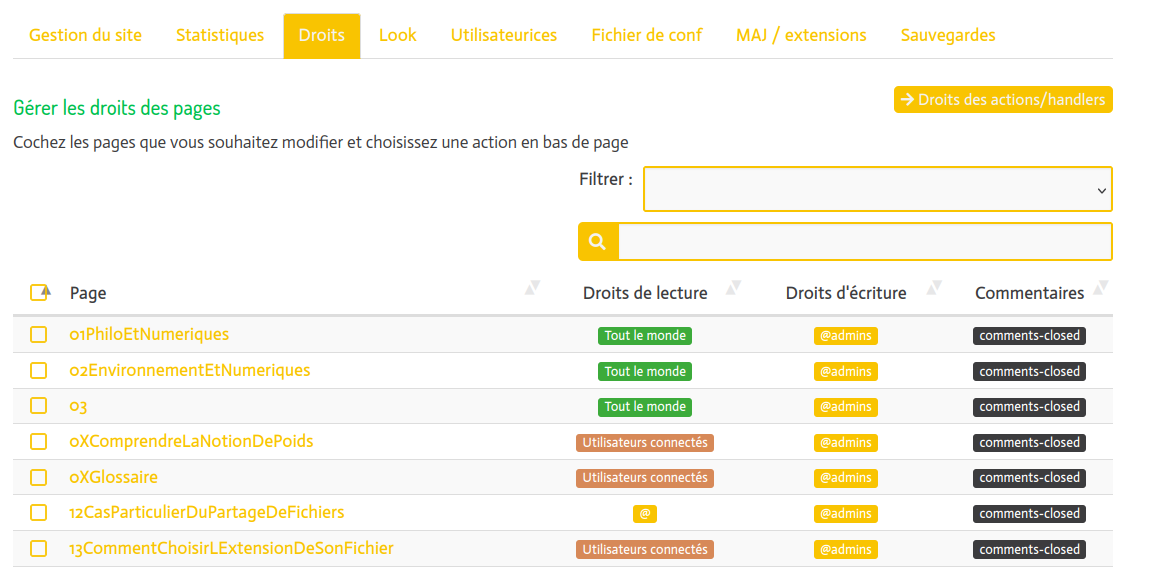Open the 12CasParticulierDuPartageDeFichiers link

click(x=207, y=513)
